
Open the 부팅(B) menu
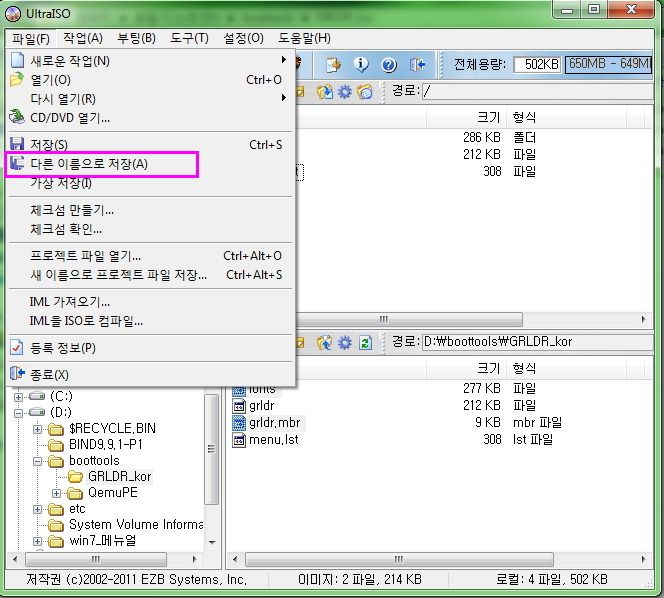coord(136,38)
